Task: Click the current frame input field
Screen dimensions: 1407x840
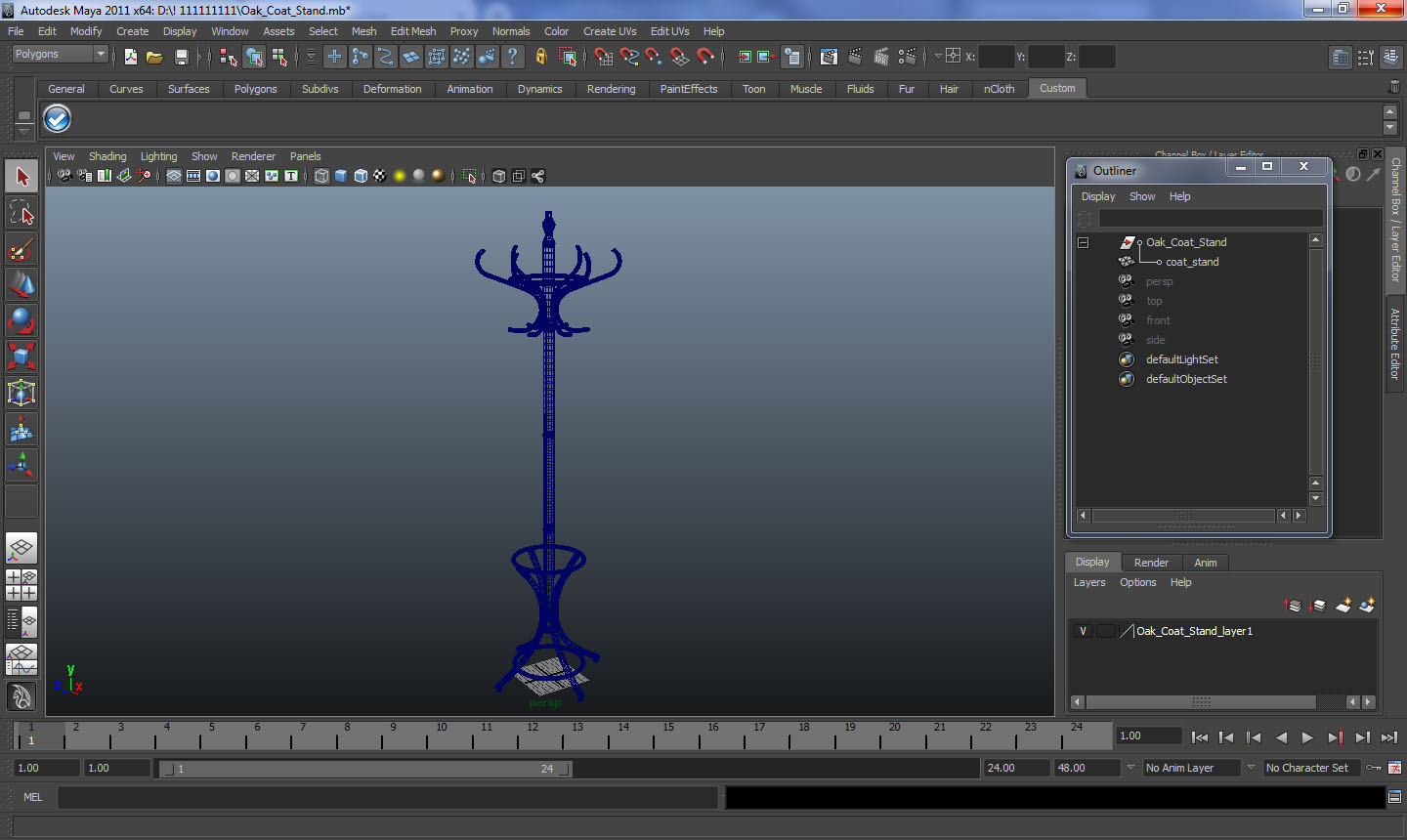Action: (x=1149, y=736)
